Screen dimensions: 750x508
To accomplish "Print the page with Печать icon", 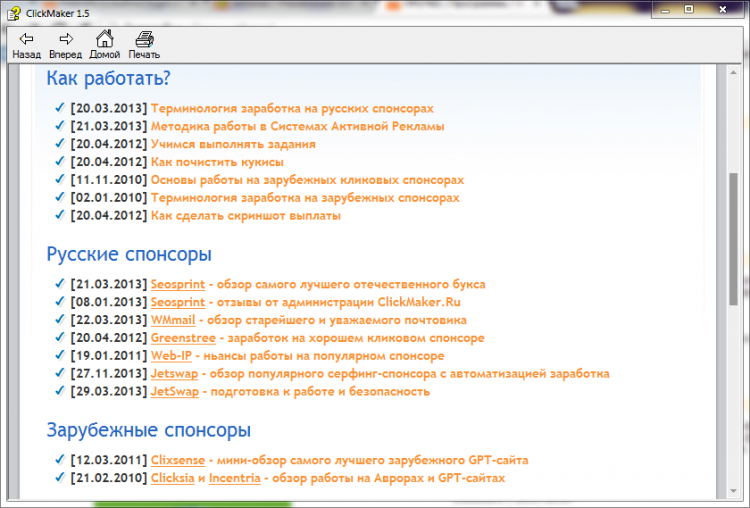I will [144, 45].
